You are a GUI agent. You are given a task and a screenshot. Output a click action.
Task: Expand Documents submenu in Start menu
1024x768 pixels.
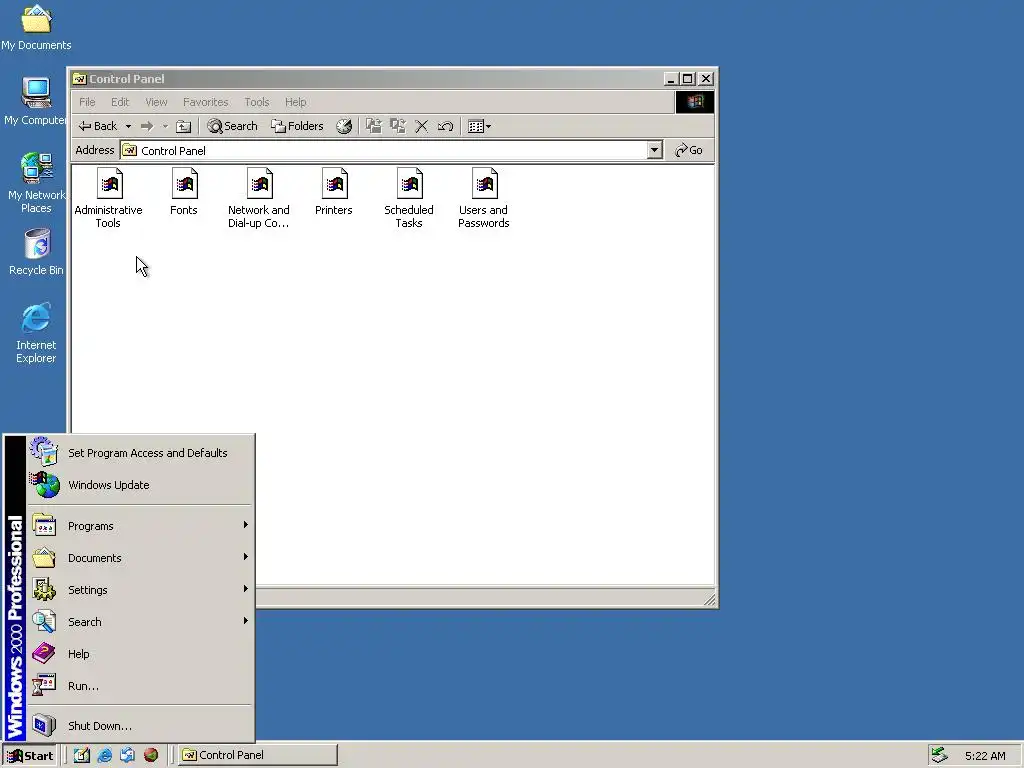click(x=139, y=558)
